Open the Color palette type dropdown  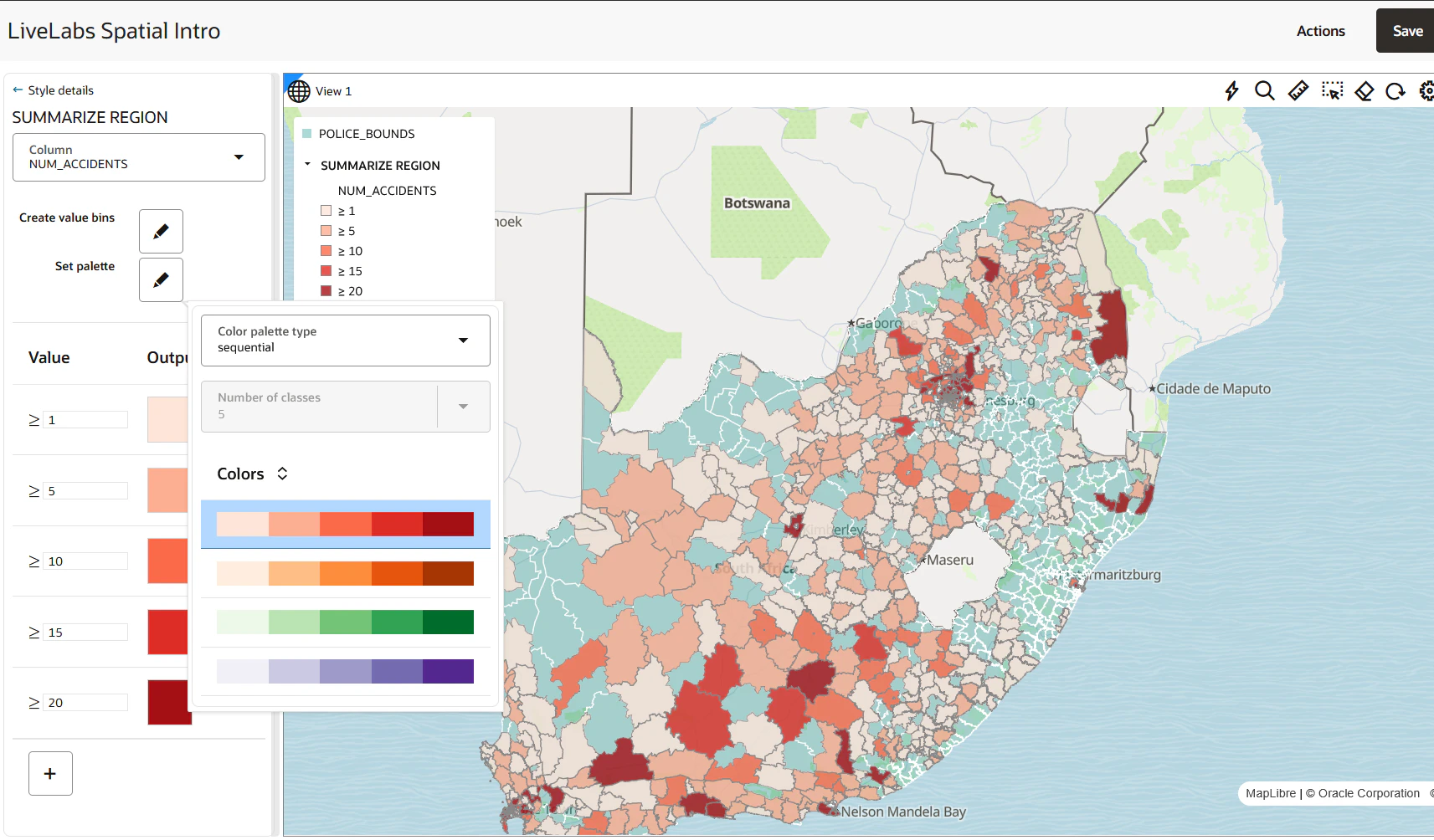(346, 340)
